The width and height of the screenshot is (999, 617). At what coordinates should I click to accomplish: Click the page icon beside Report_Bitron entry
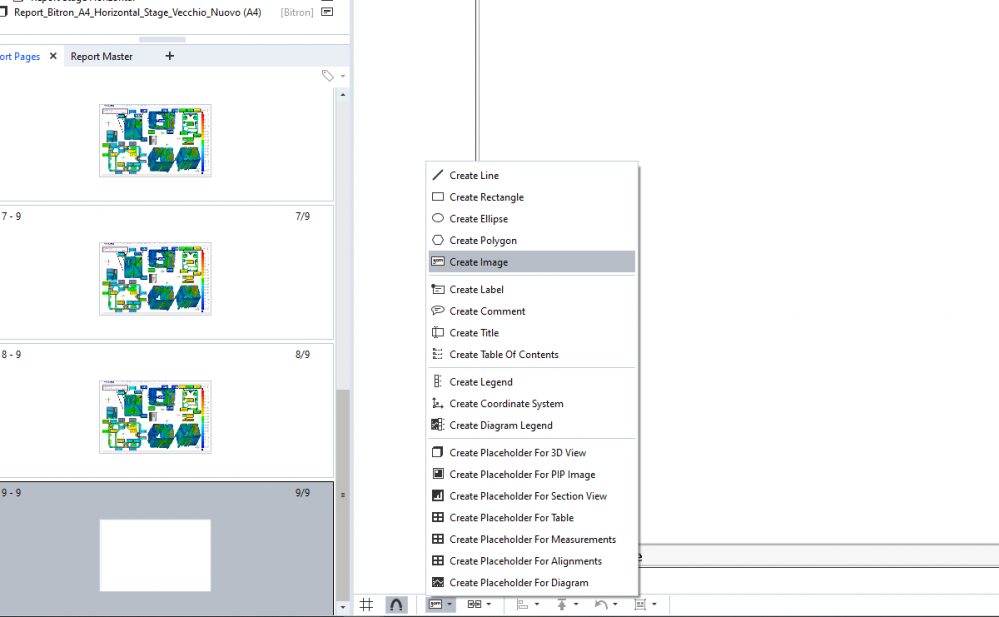[x=7, y=11]
